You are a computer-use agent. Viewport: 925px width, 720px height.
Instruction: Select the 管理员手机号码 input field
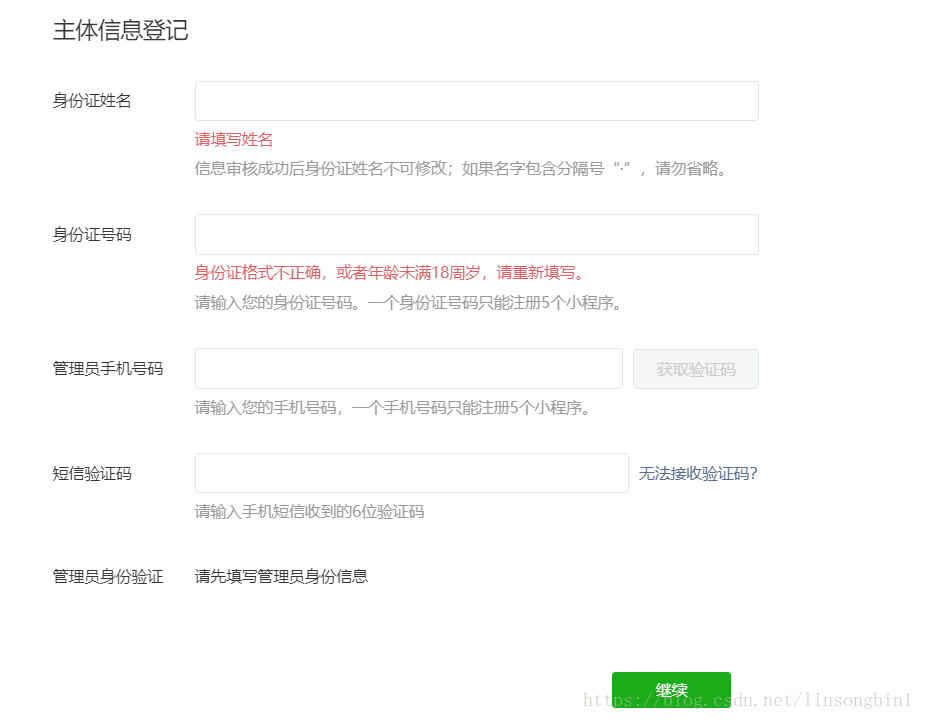pyautogui.click(x=409, y=369)
